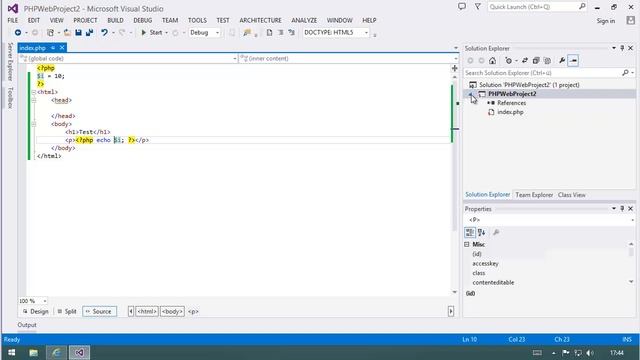Select the Solution Explorer bottom tab
The height and width of the screenshot is (360, 640).
488,195
